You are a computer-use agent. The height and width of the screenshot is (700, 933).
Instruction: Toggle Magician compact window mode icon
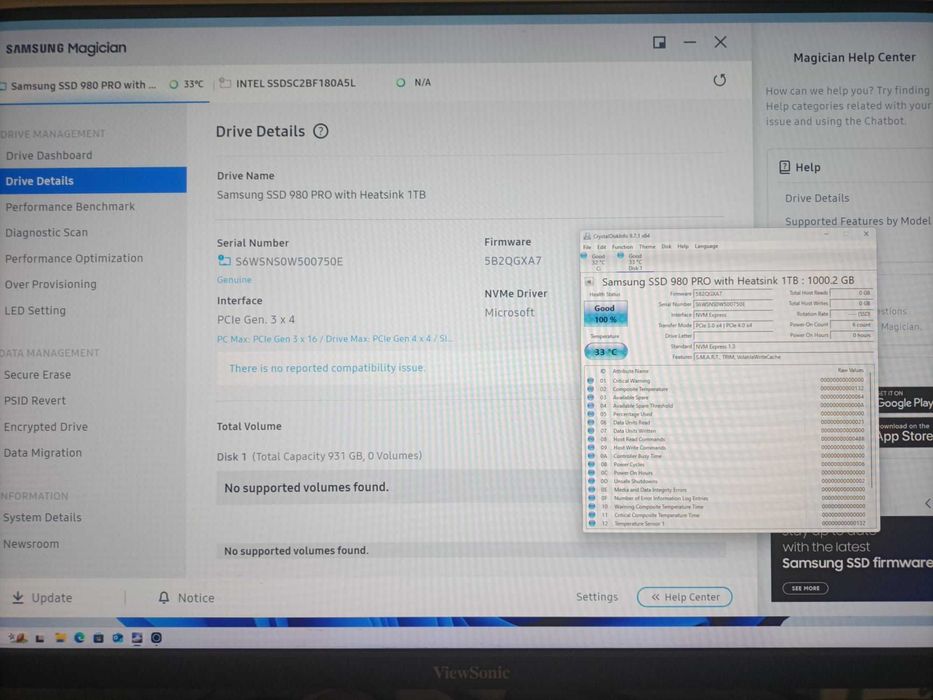click(659, 42)
